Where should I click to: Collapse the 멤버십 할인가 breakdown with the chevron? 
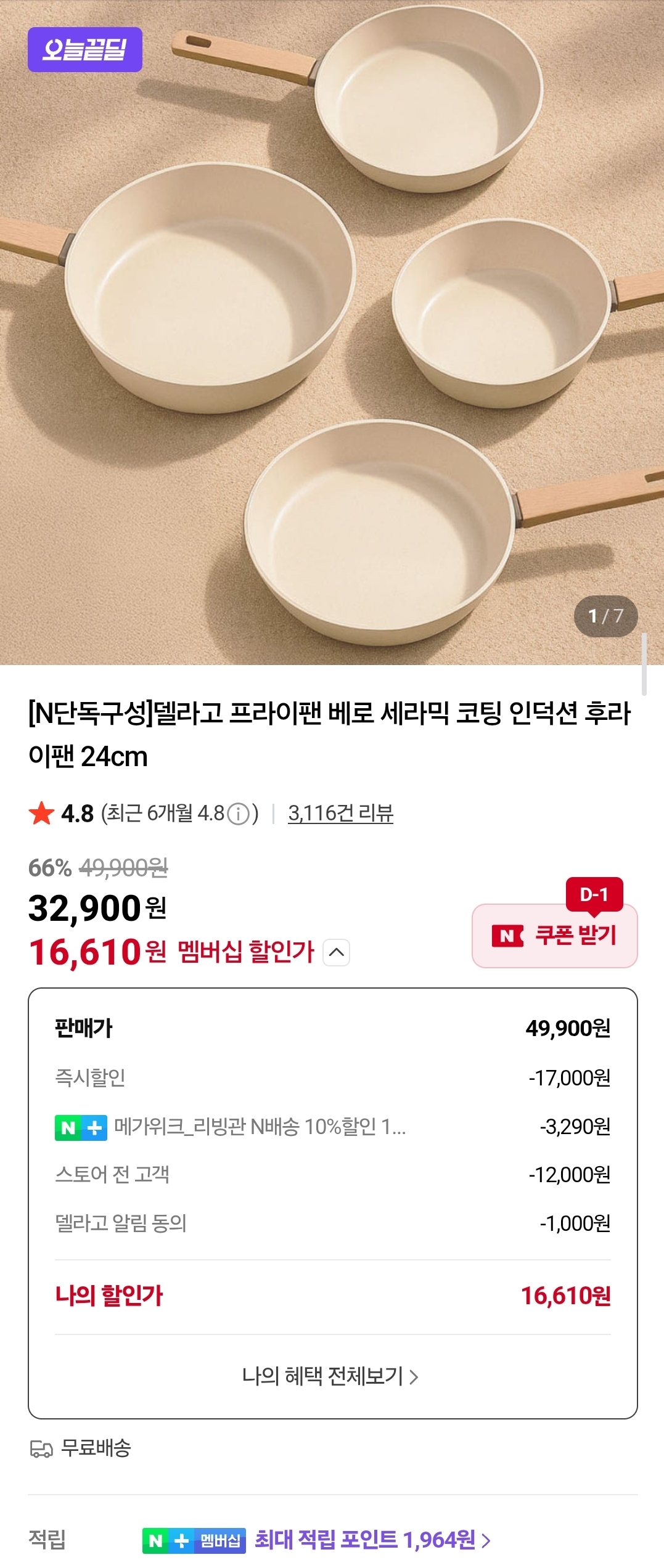pyautogui.click(x=337, y=952)
